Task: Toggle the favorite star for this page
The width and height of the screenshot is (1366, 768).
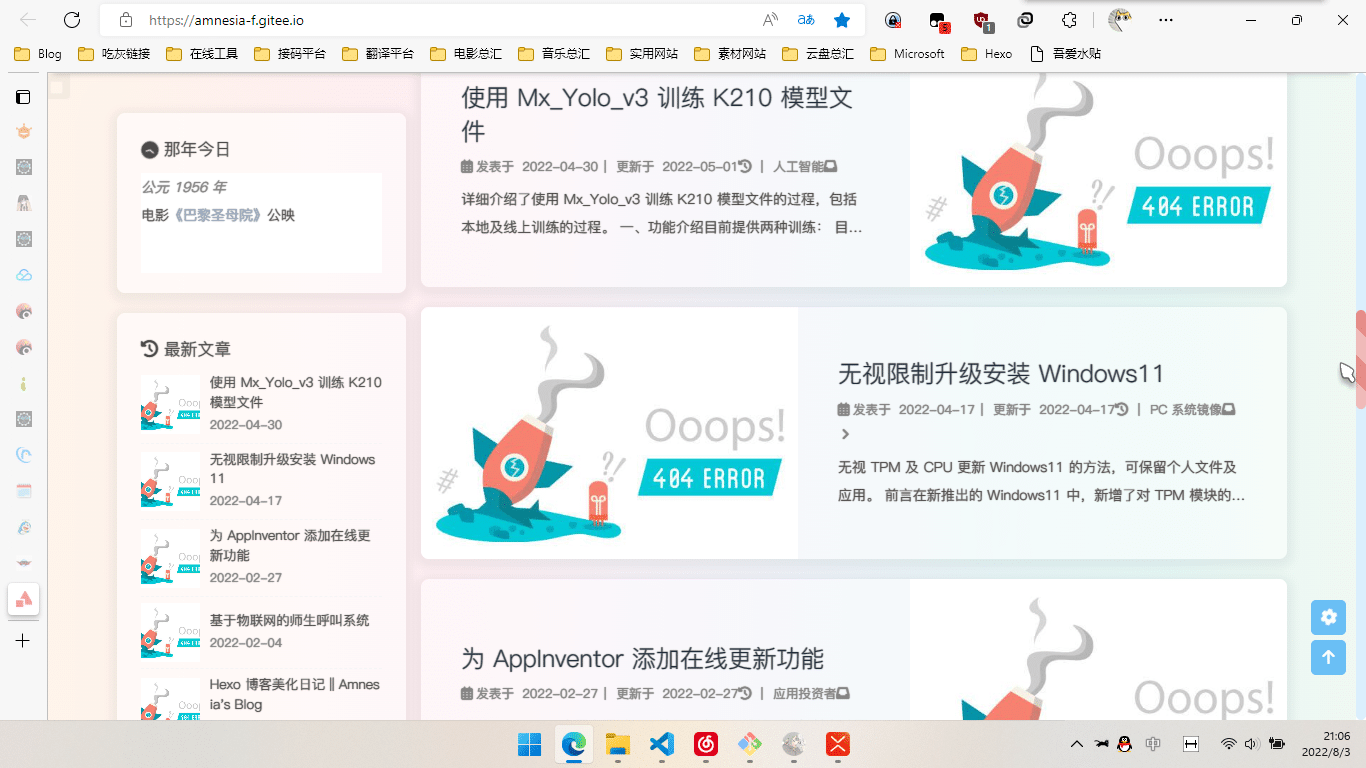Action: [841, 20]
